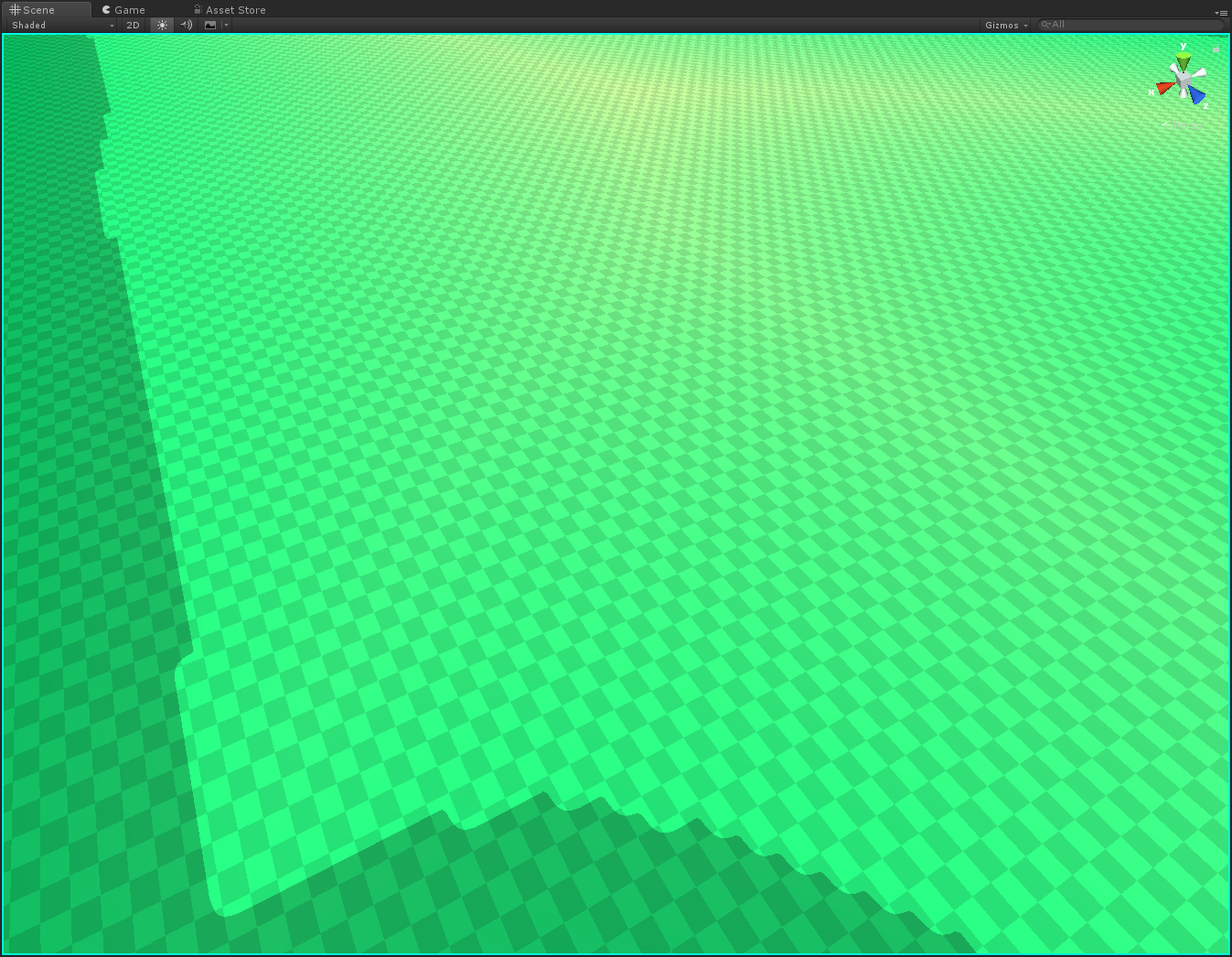Toggle scene lighting with the sun icon

click(162, 25)
